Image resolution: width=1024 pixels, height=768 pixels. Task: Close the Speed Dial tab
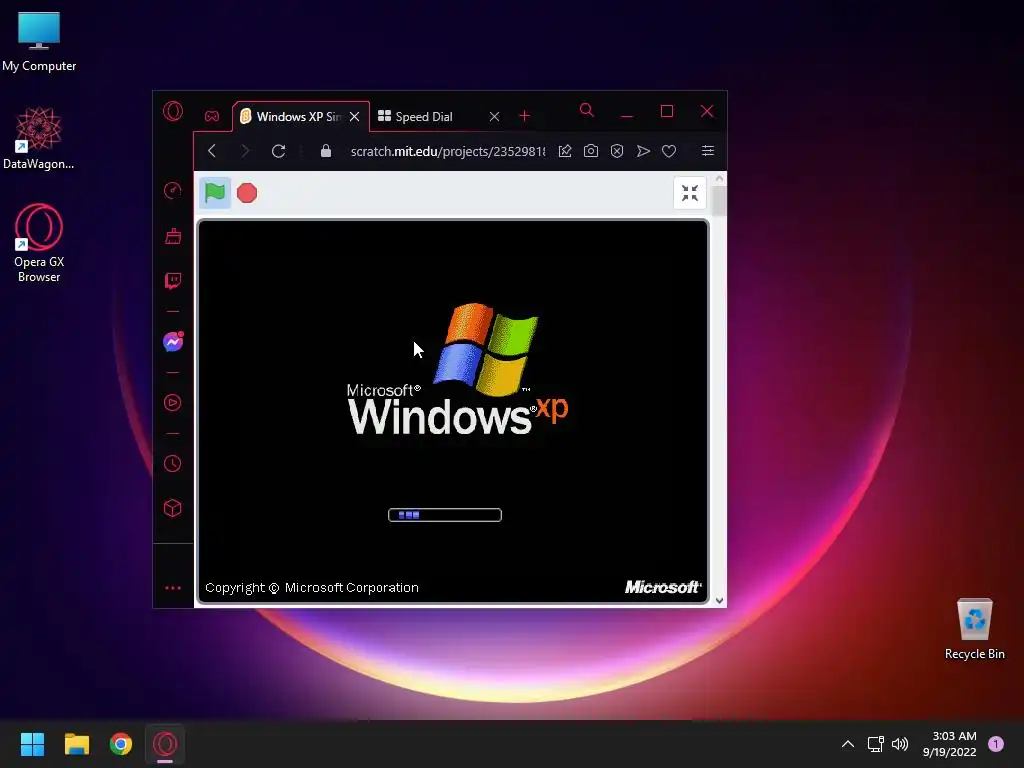(x=494, y=116)
